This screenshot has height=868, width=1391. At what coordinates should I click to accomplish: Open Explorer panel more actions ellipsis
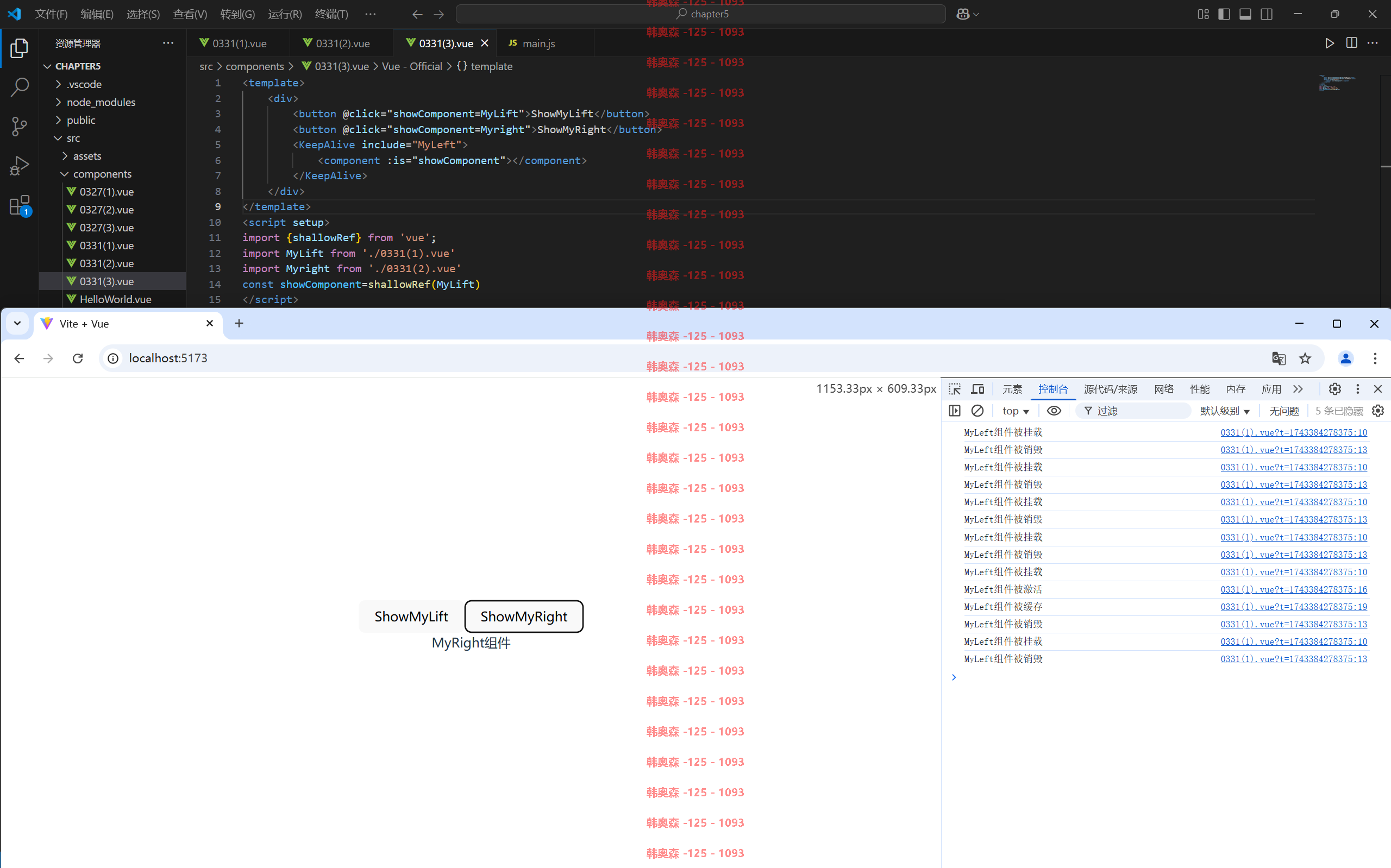click(x=168, y=43)
